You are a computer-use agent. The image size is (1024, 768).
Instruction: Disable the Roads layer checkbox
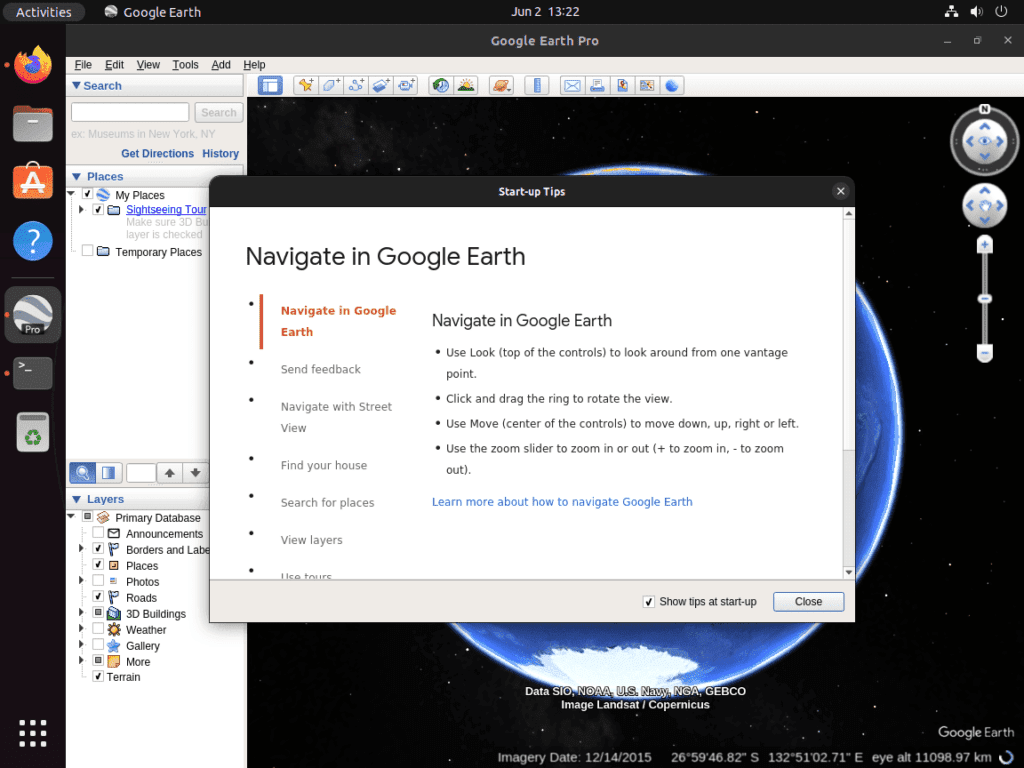pos(98,597)
